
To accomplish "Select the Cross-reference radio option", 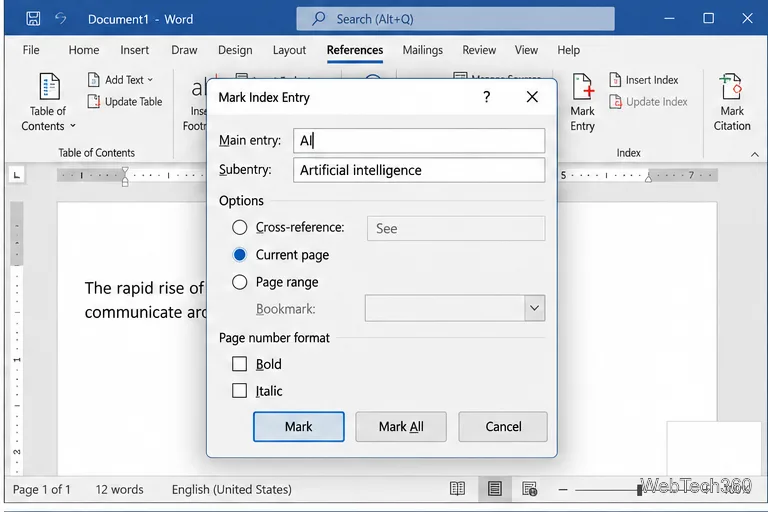I will [239, 227].
